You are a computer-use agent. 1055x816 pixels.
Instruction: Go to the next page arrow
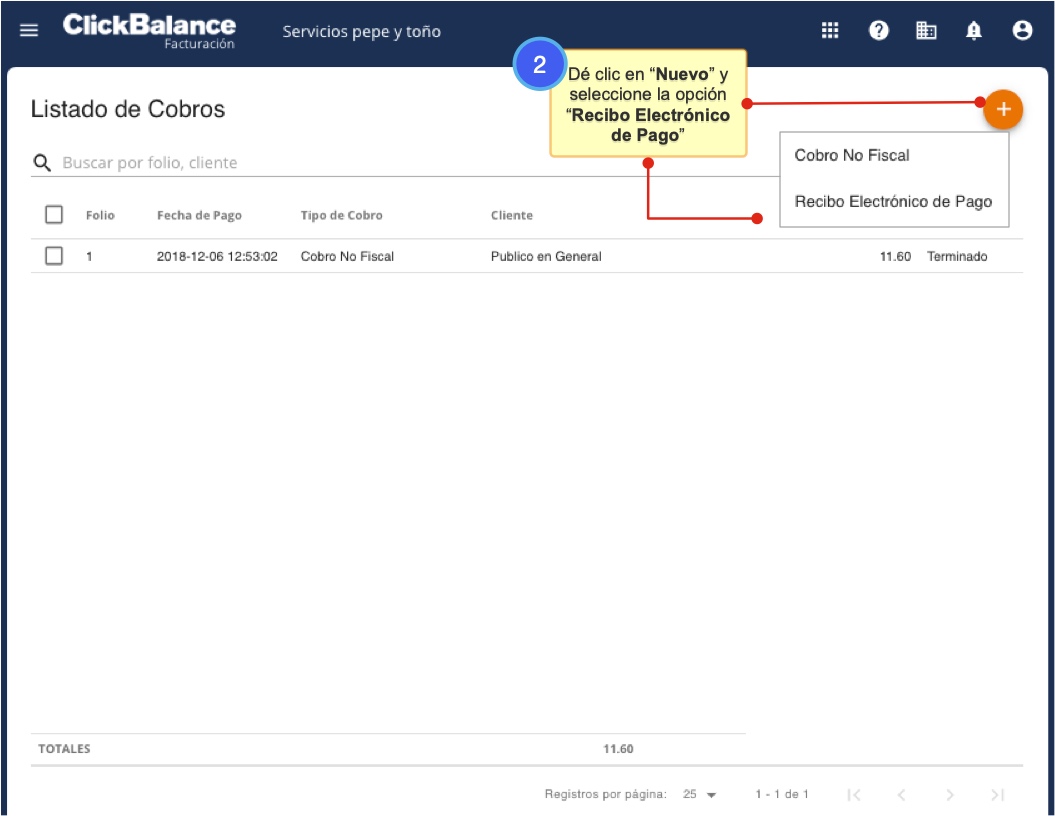950,794
